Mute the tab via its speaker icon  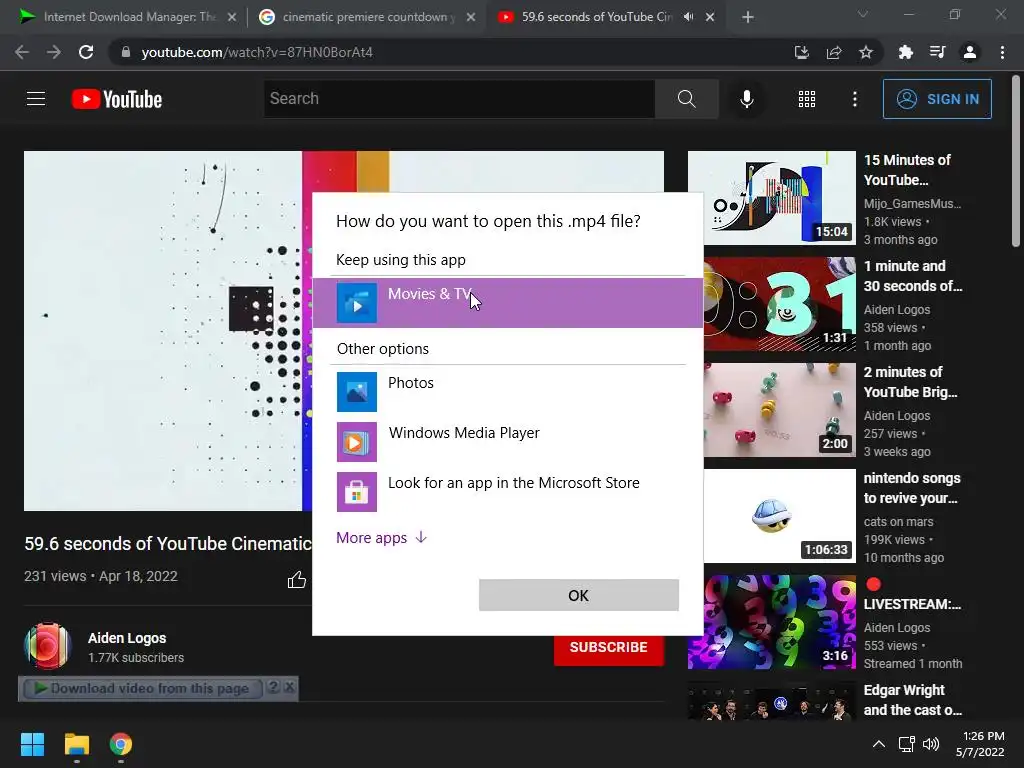[x=688, y=17]
